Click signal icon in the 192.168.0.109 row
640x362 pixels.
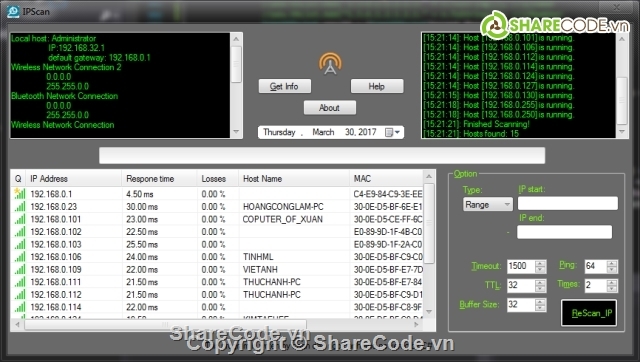click(19, 269)
